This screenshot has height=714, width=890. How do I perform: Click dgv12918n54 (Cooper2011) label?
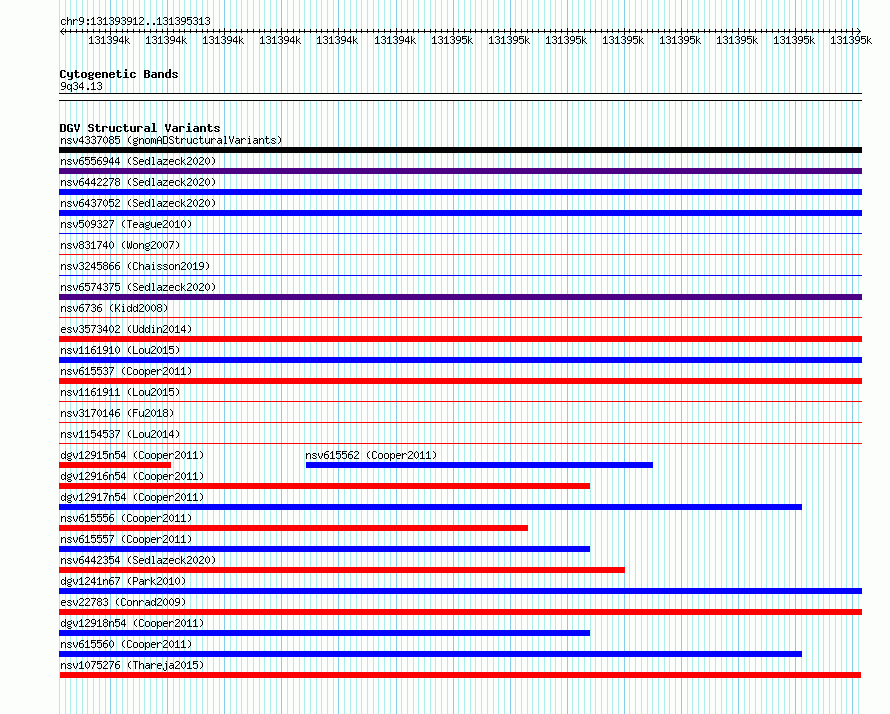click(x=132, y=623)
